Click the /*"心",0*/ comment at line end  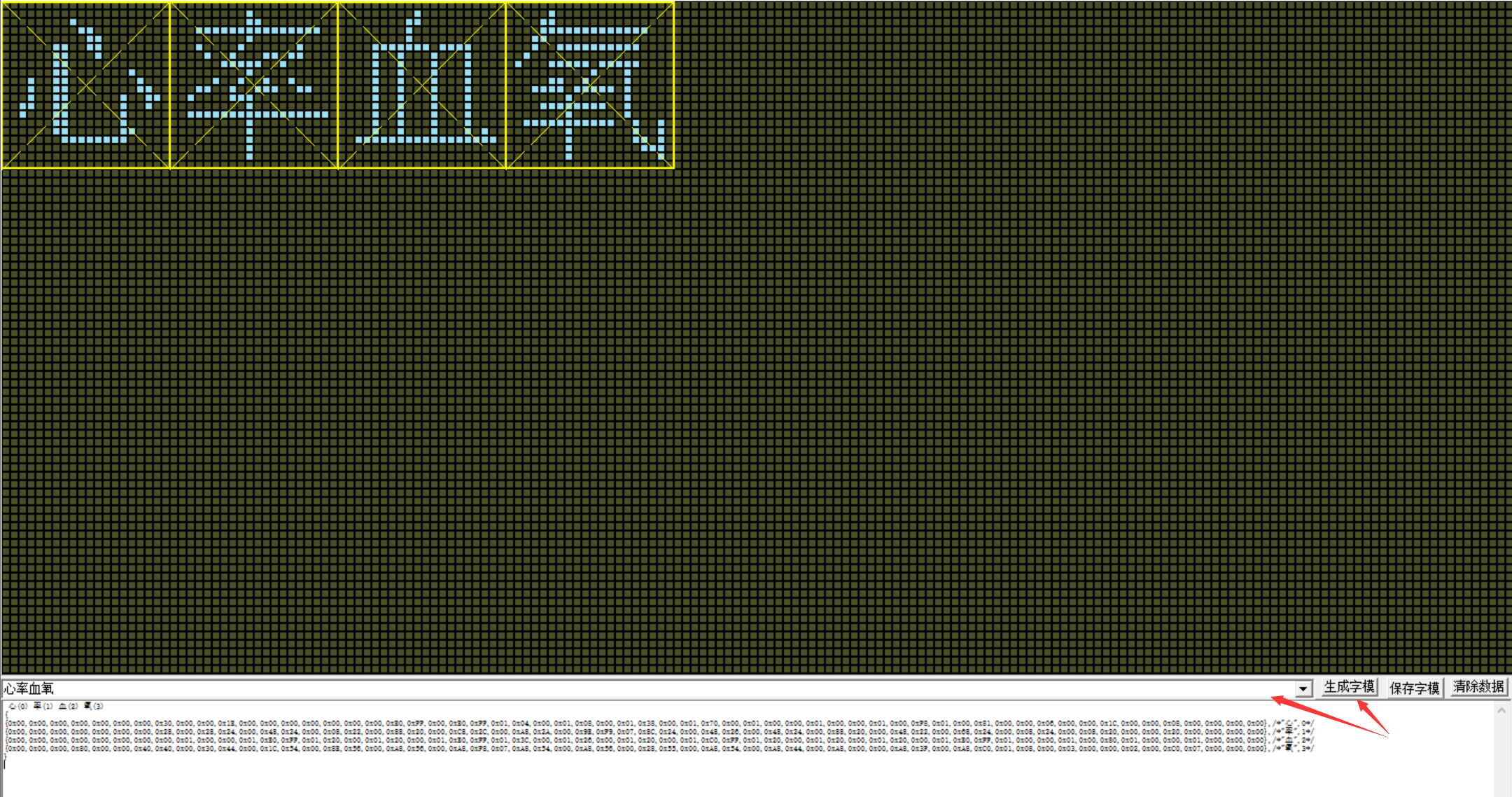1293,723
